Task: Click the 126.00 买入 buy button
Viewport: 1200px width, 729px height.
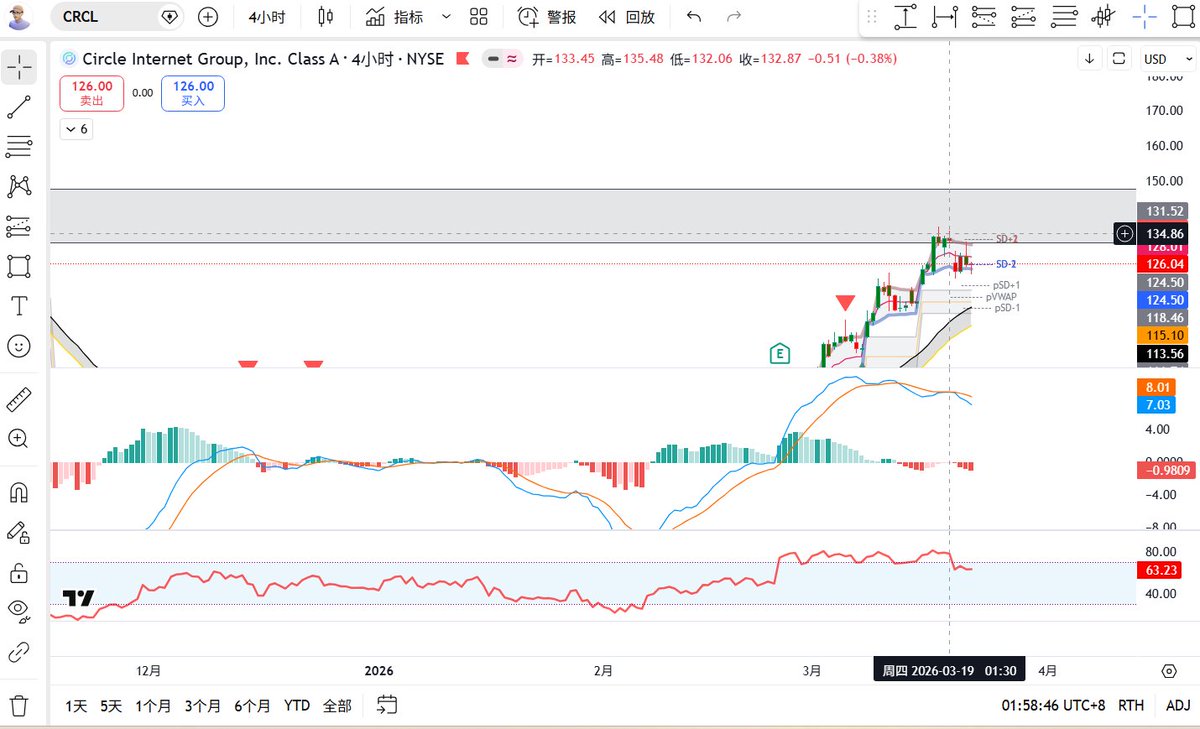Action: coord(192,93)
